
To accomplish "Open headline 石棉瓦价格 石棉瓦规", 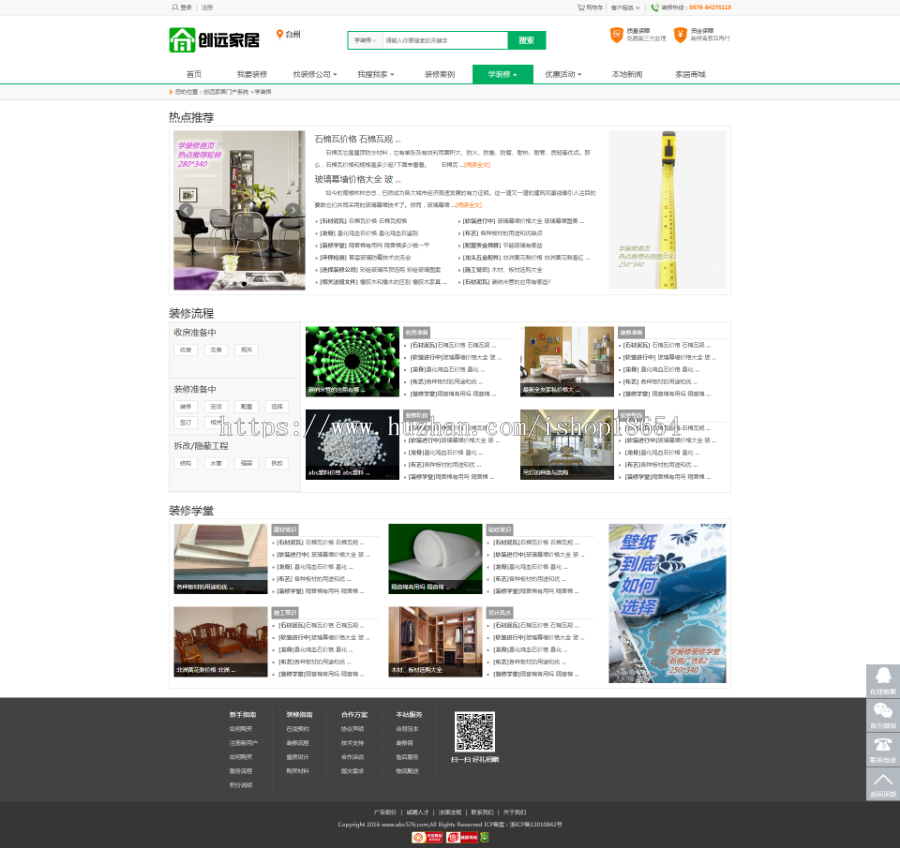I will (357, 139).
